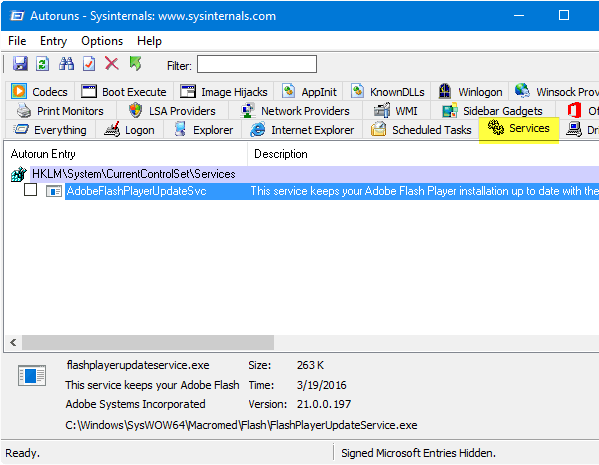Switch to the Winlogon tab

click(x=470, y=92)
